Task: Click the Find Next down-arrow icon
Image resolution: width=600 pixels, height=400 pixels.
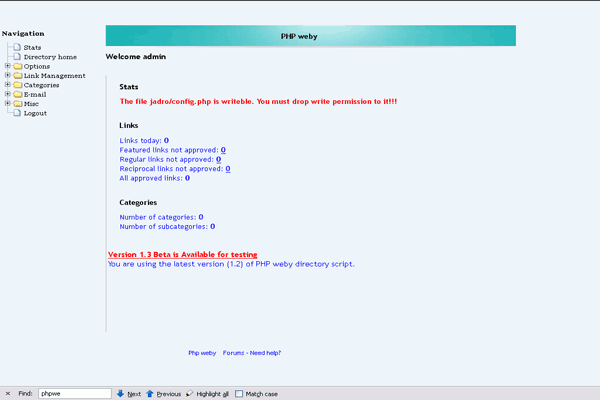Action: (120, 394)
